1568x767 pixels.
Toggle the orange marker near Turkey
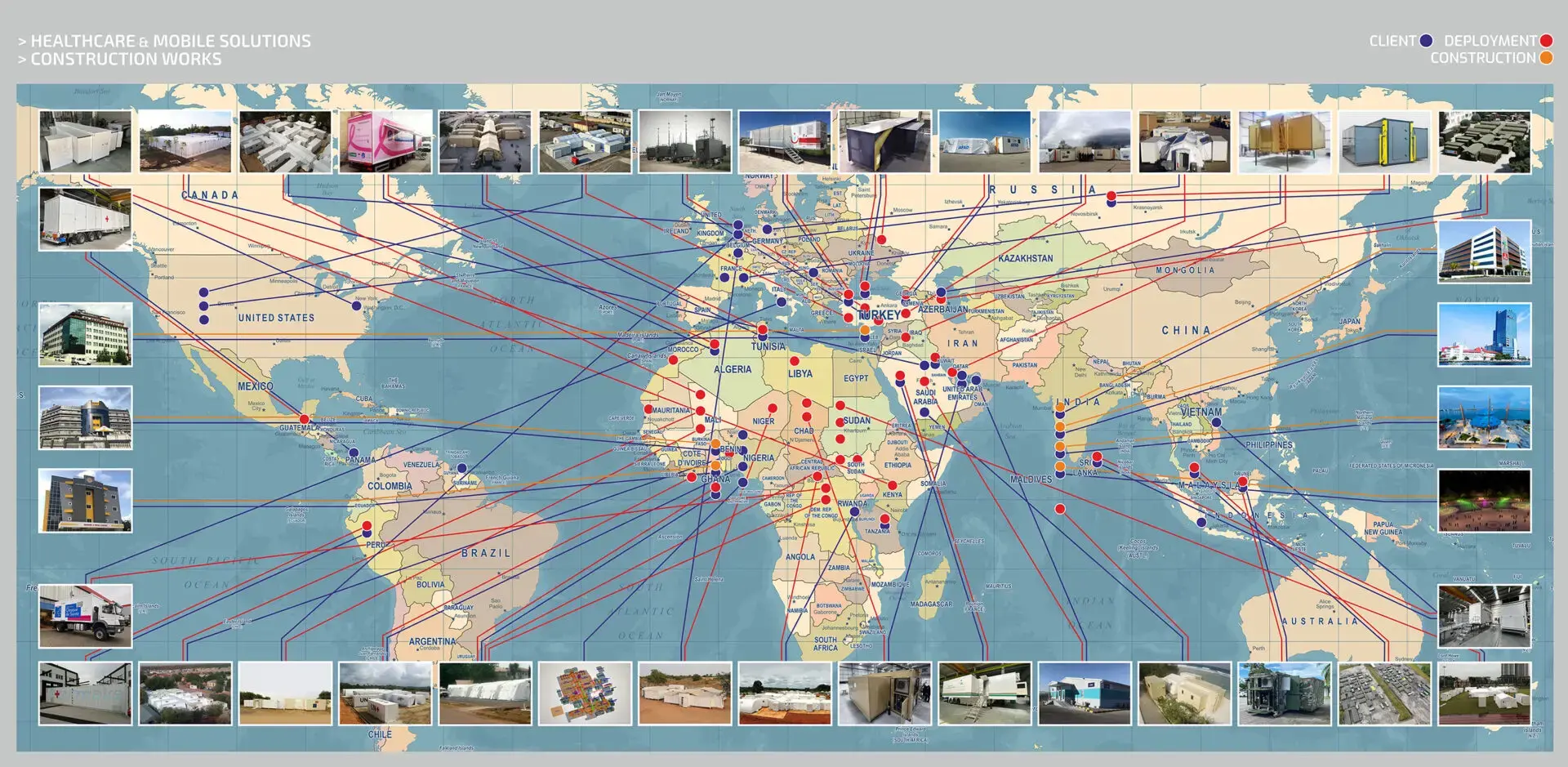(x=865, y=330)
